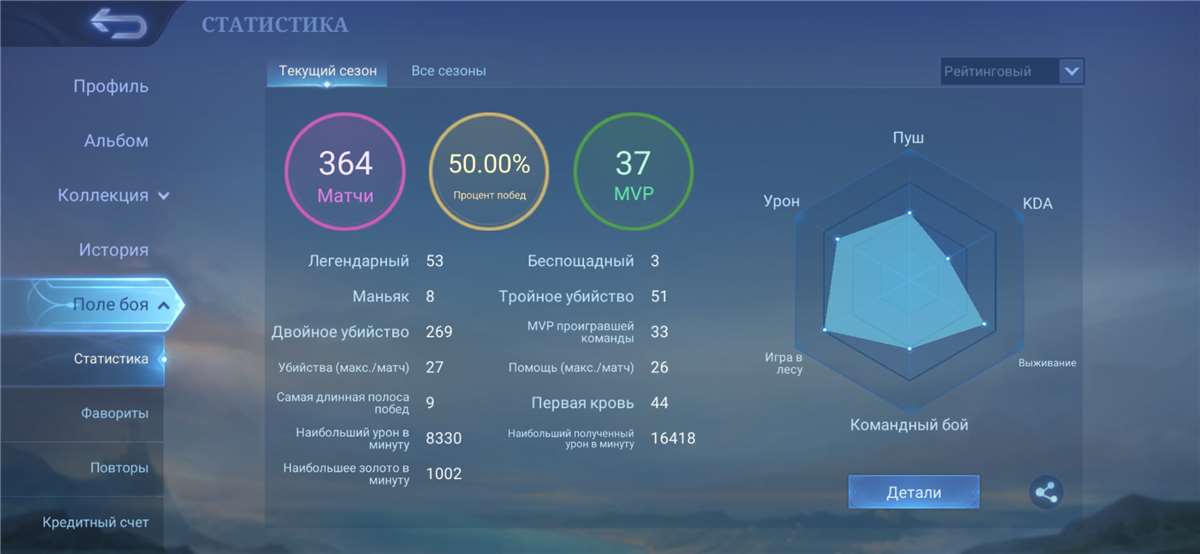1200x554 pixels.
Task: Click the KDA radar chart label
Action: 1037,203
